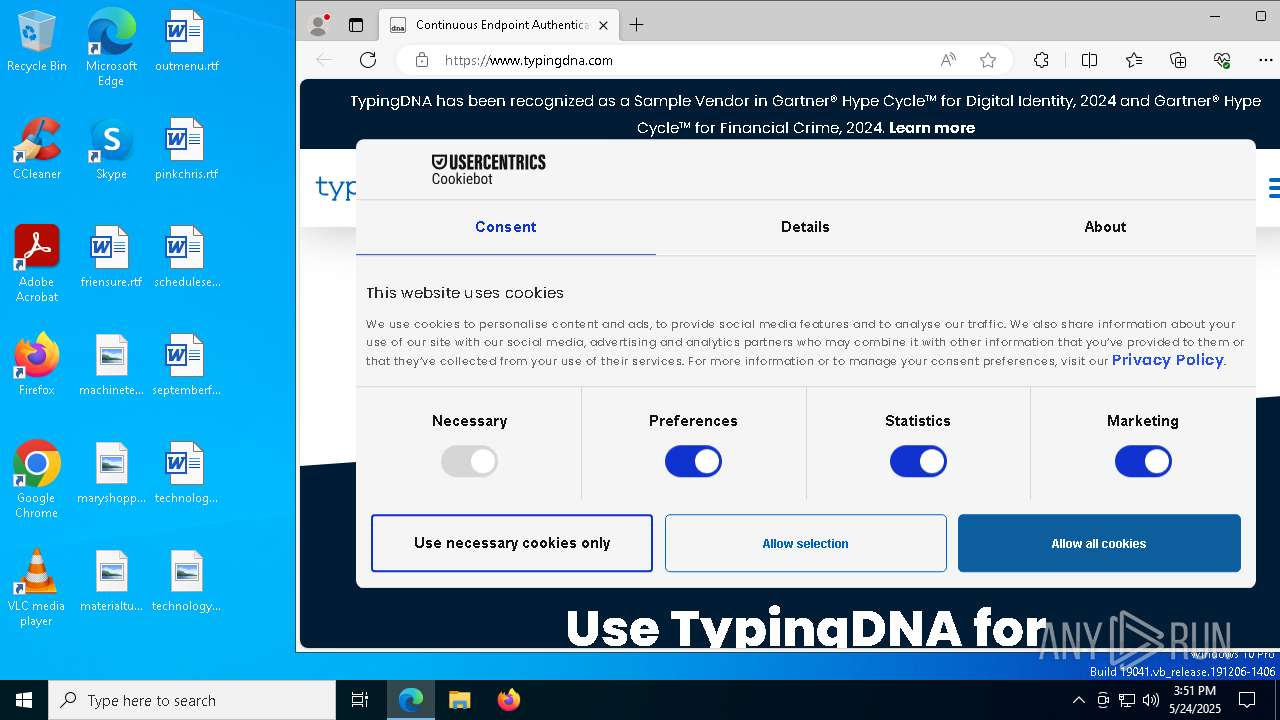Open the Windows Start menu
Viewport: 1280px width, 720px height.
pos(24,700)
